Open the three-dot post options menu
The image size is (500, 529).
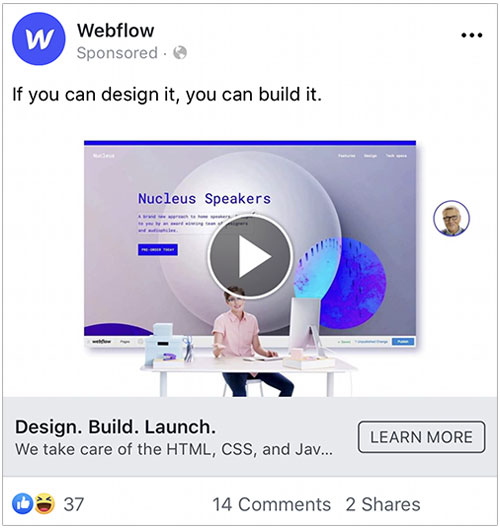[472, 35]
